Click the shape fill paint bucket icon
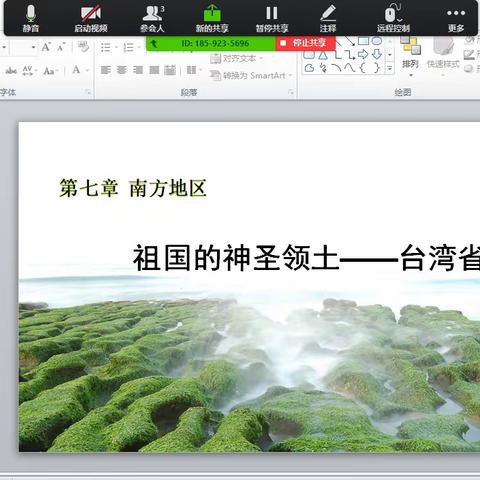This screenshot has height=480, width=480. 469,41
